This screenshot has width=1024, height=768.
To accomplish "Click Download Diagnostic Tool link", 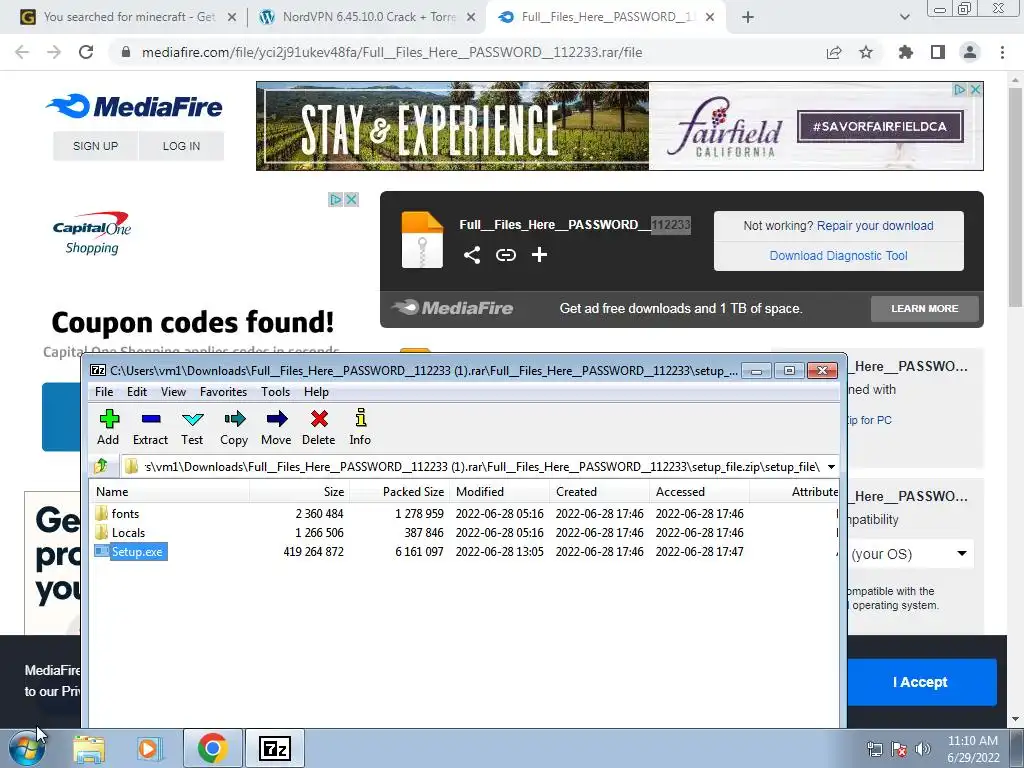I will 839,255.
